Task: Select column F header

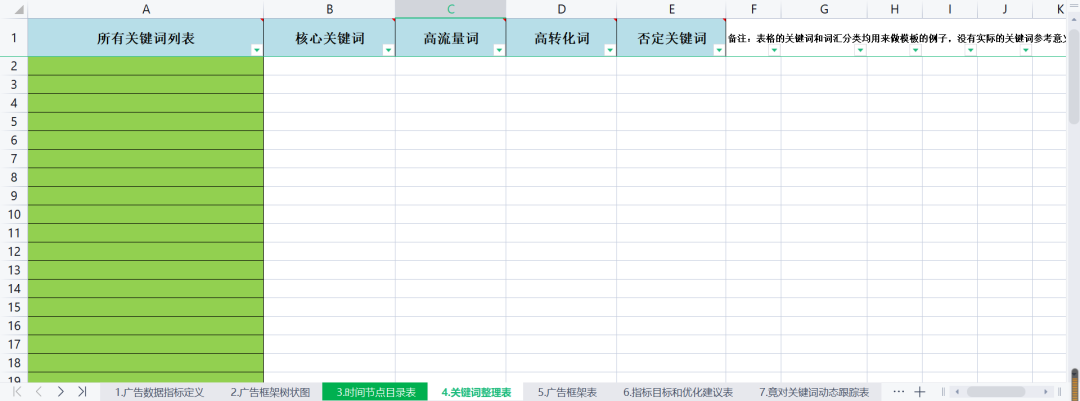Action: [754, 9]
